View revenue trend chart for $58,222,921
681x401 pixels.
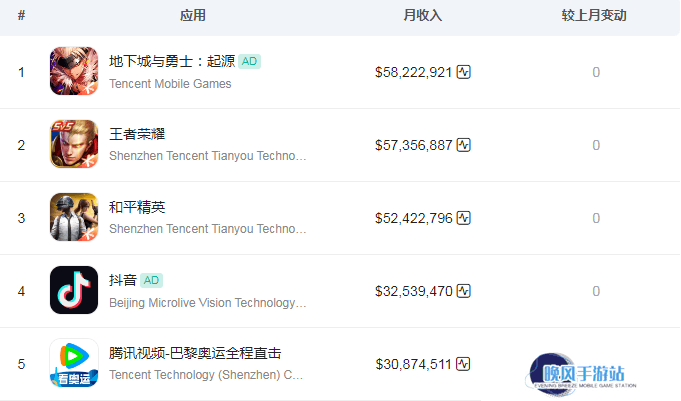463,72
